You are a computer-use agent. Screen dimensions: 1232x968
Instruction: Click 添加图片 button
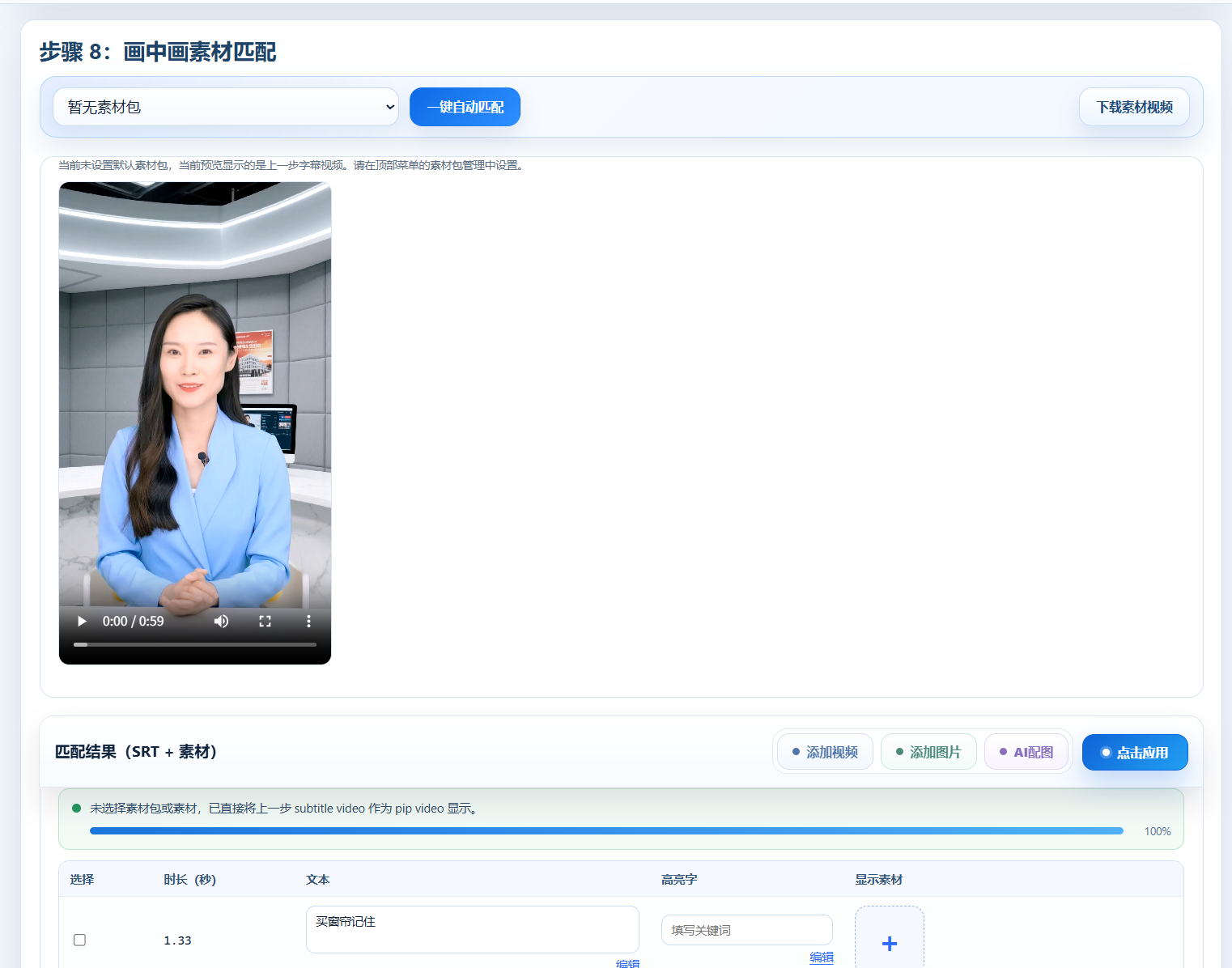pyautogui.click(x=928, y=752)
